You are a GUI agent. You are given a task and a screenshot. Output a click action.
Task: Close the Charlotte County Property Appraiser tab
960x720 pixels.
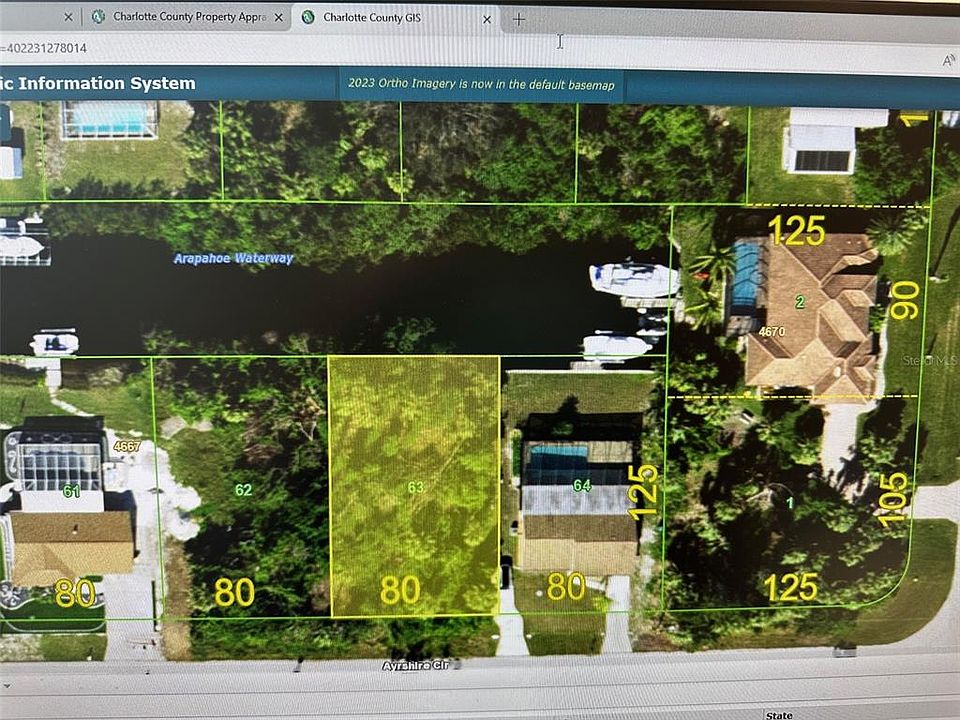[x=279, y=18]
